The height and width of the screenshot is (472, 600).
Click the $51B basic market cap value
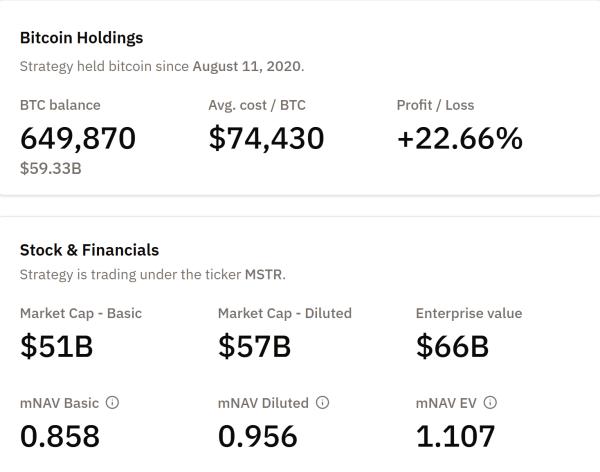tap(56, 346)
